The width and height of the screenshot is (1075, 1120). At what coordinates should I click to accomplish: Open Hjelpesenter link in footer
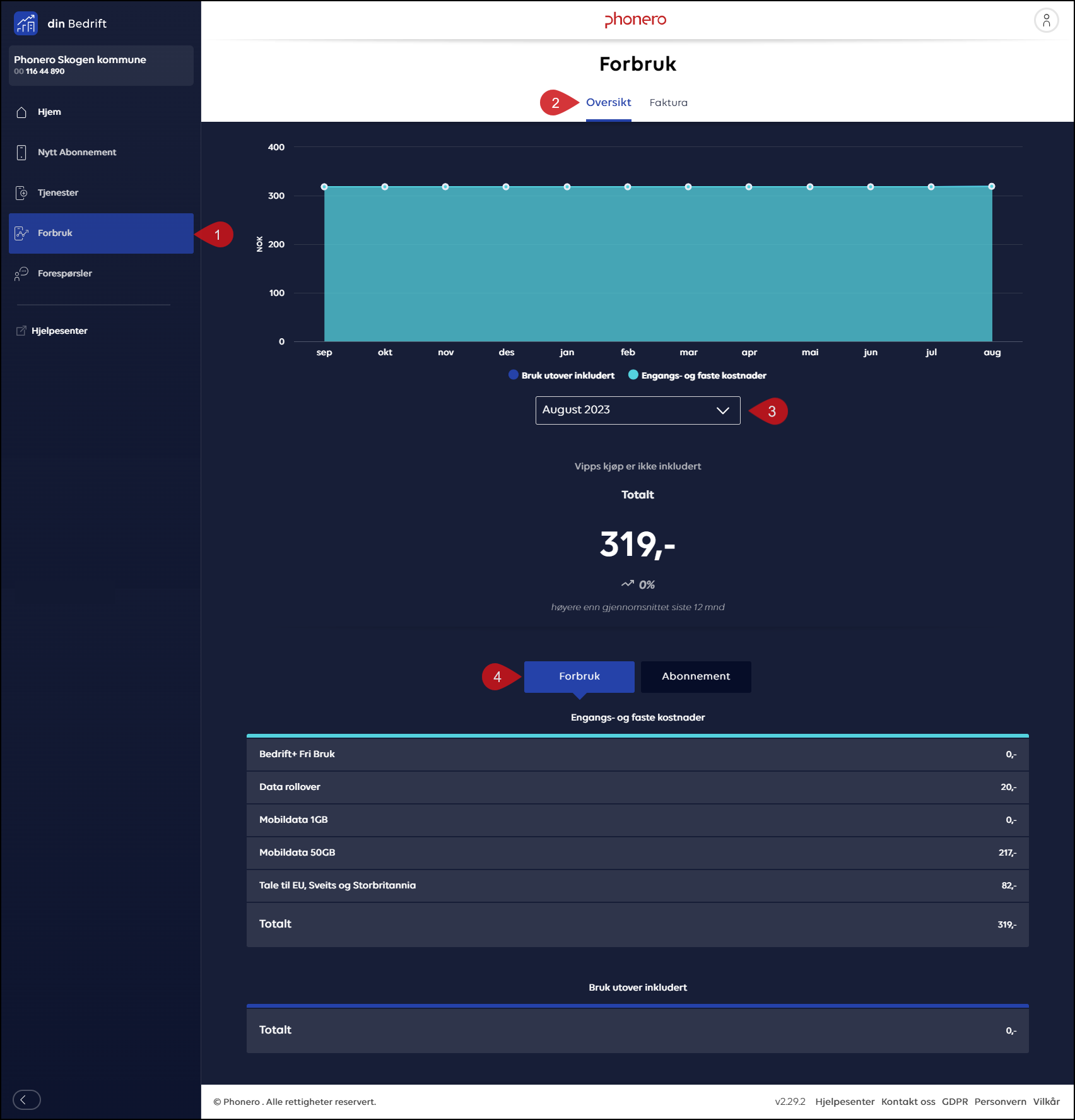(x=845, y=1102)
